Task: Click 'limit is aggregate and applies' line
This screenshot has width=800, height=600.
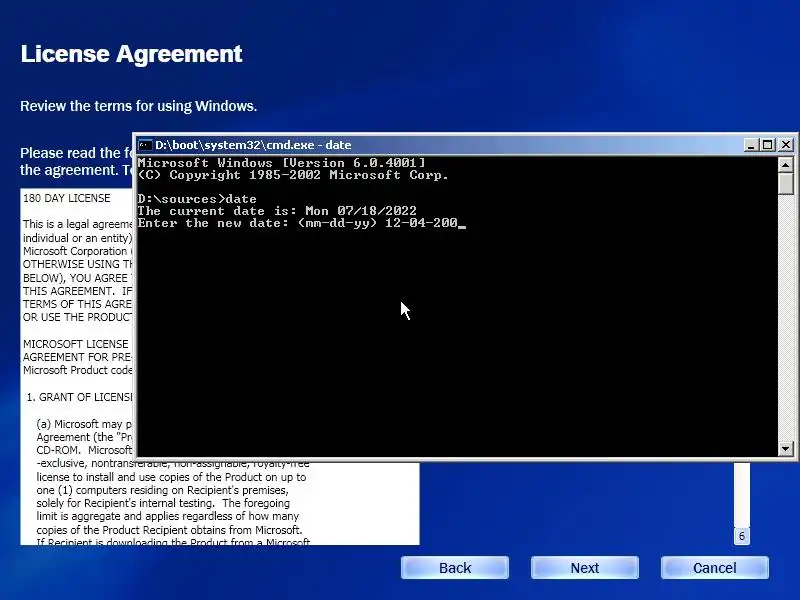Action: [x=167, y=516]
